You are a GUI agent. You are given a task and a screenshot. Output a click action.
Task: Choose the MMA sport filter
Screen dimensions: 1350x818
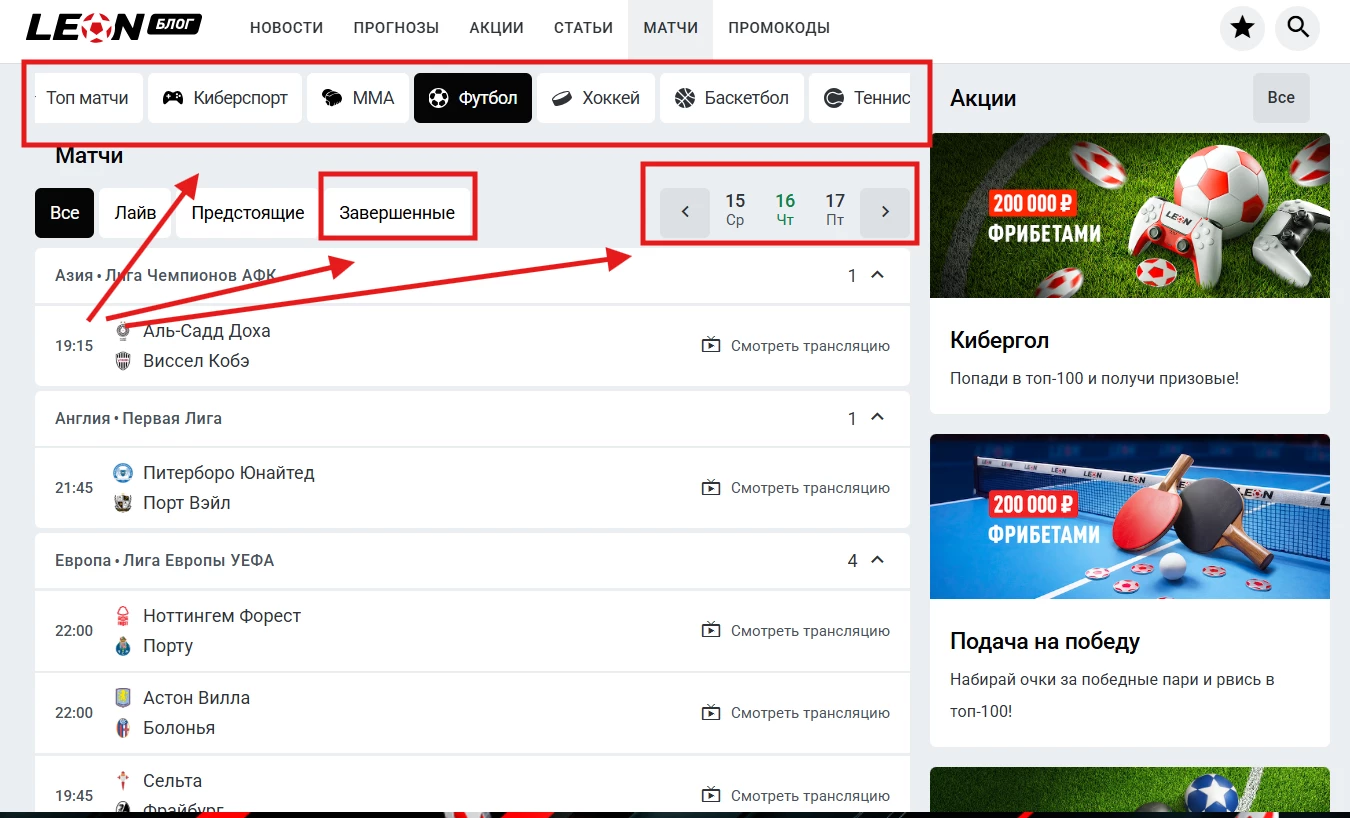click(x=357, y=98)
